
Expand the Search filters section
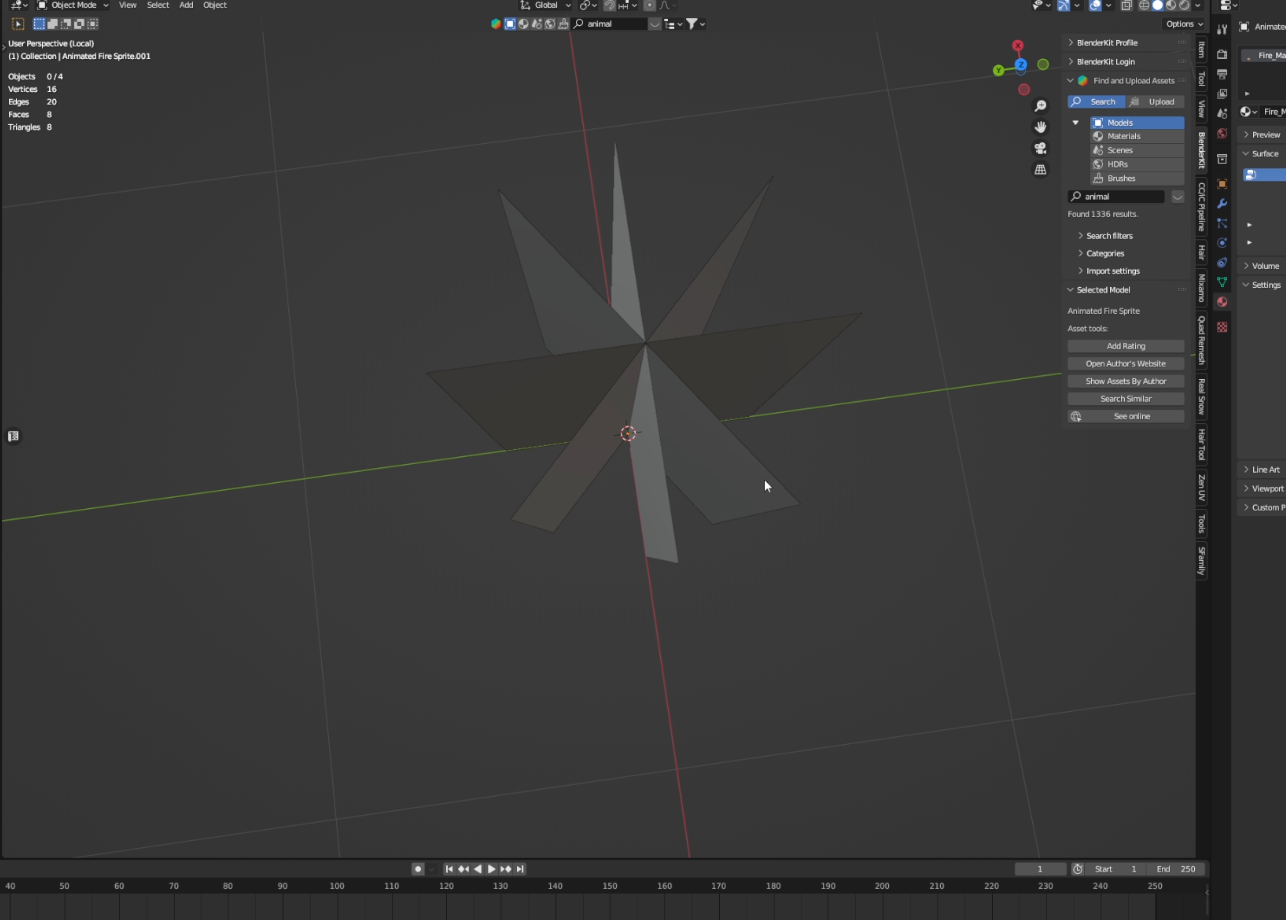(x=1109, y=236)
